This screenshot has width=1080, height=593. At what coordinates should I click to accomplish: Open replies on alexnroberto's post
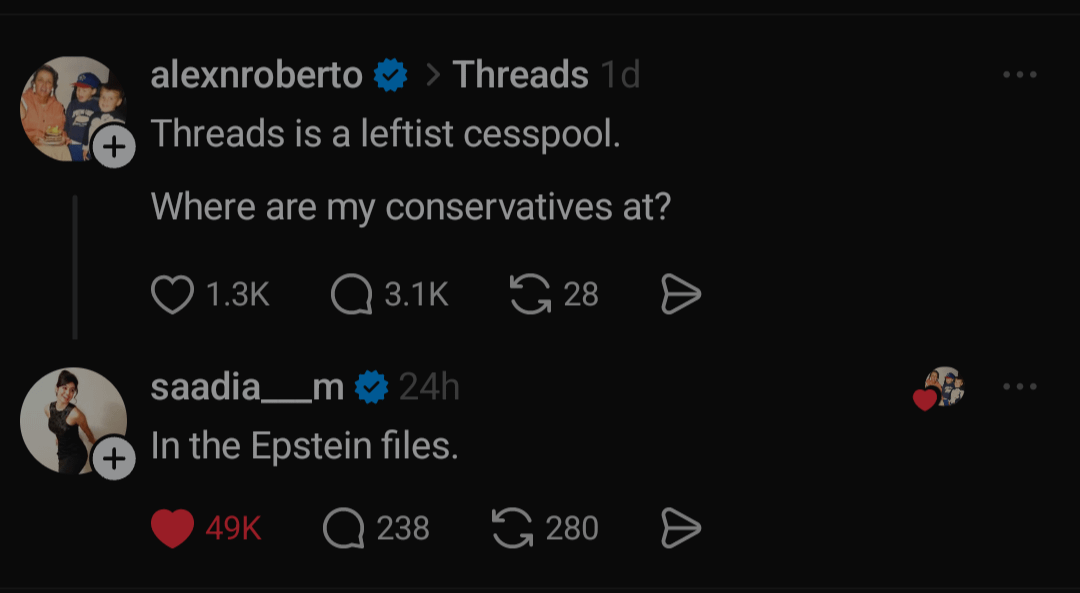click(352, 294)
